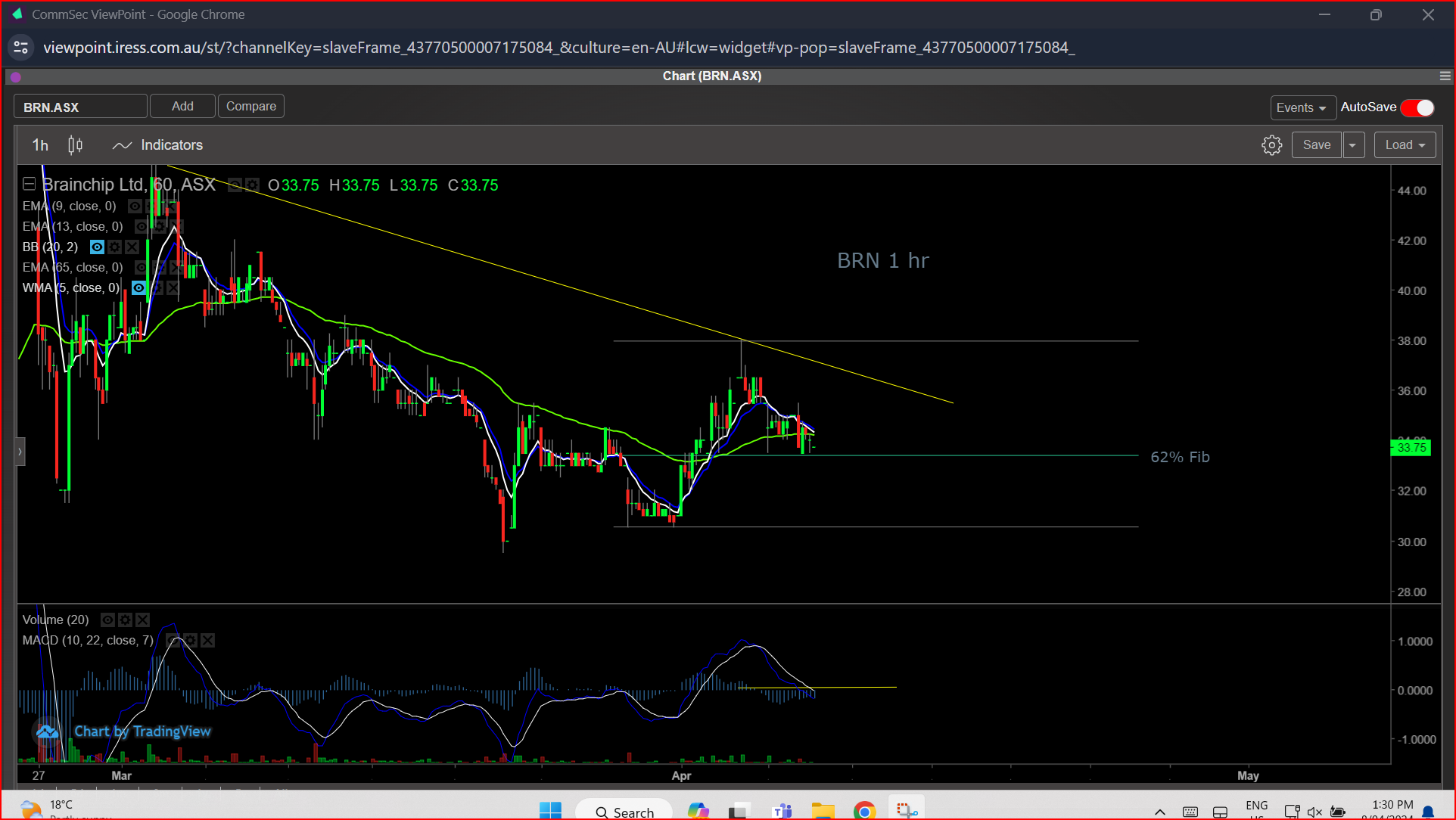Open the widget menu hamburger icon
1456x820 pixels.
click(x=1445, y=76)
